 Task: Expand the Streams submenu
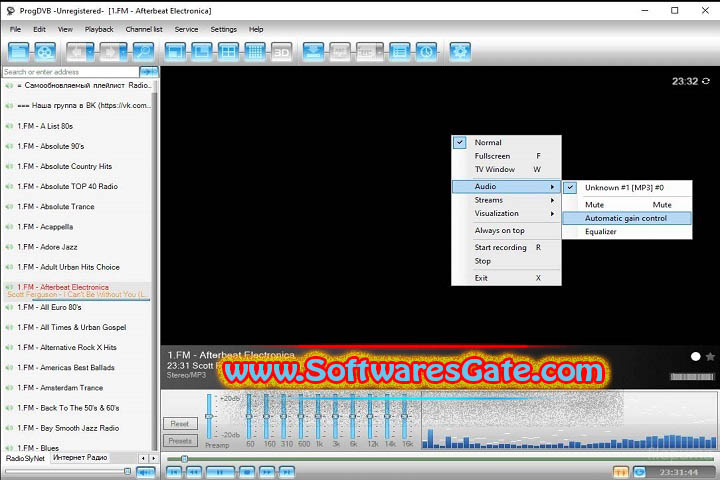point(506,200)
